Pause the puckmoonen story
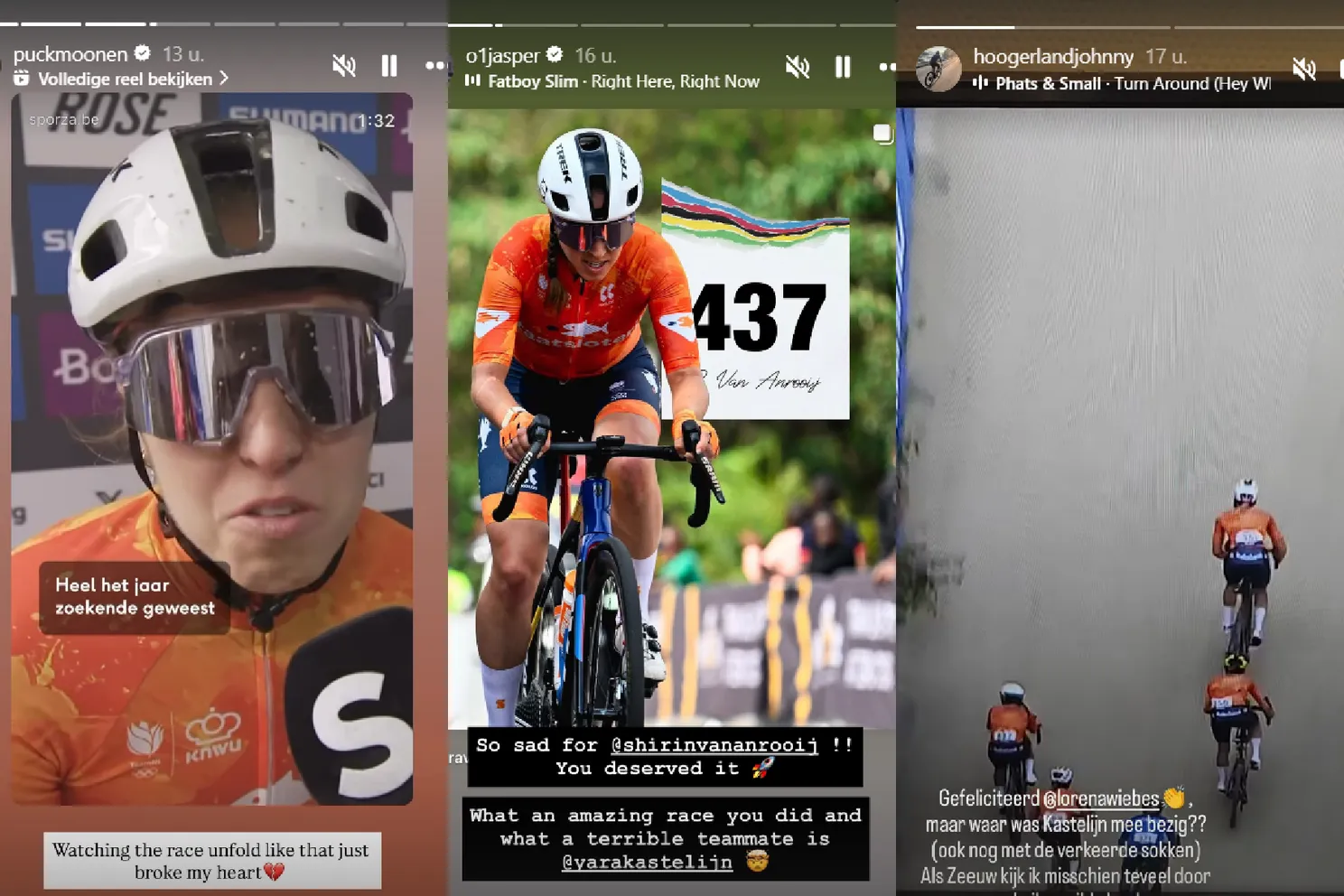Viewport: 1344px width, 896px height. pyautogui.click(x=389, y=66)
